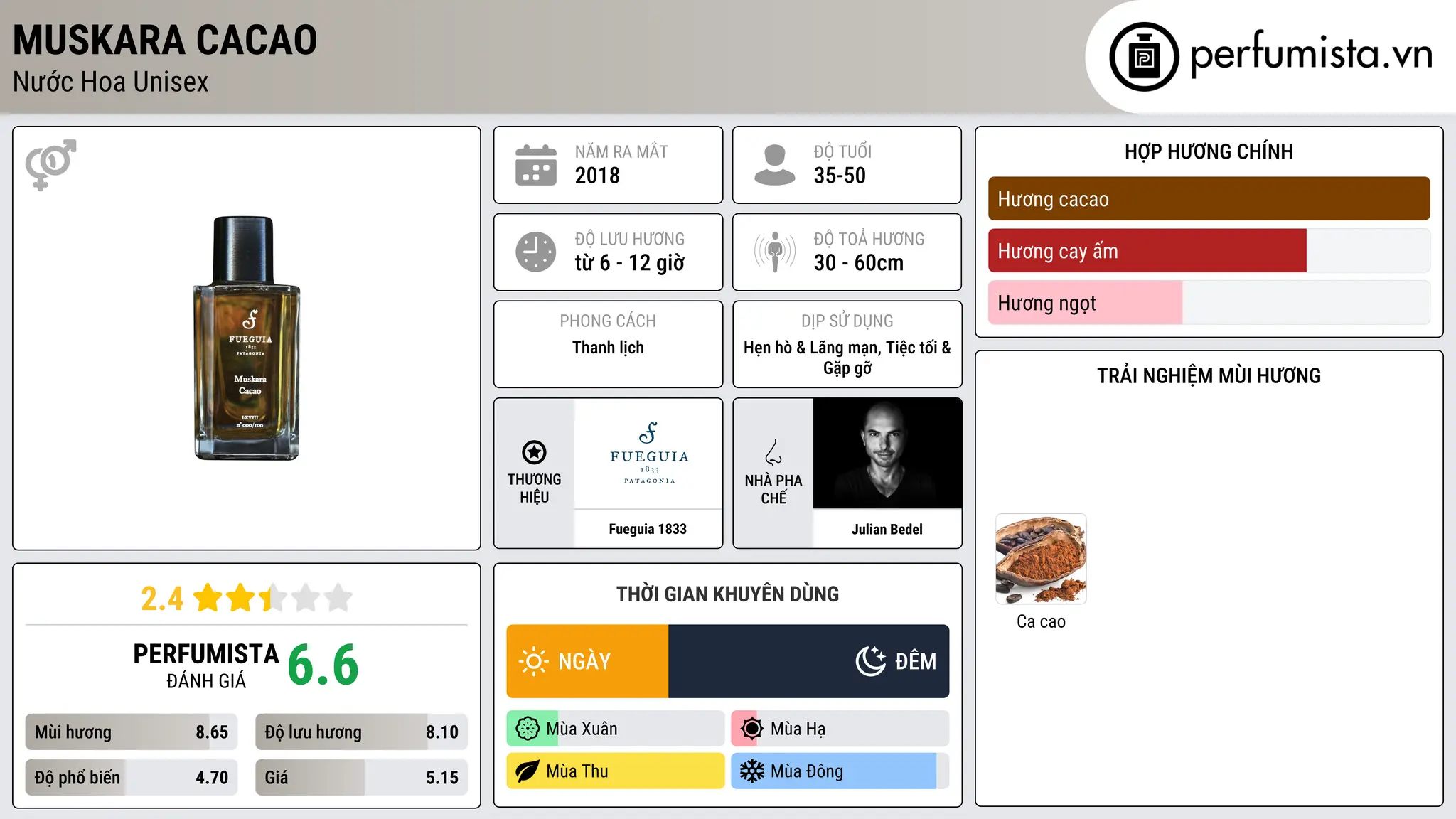Click the sillage value 30 - 60cm
1456x819 pixels.
858,263
